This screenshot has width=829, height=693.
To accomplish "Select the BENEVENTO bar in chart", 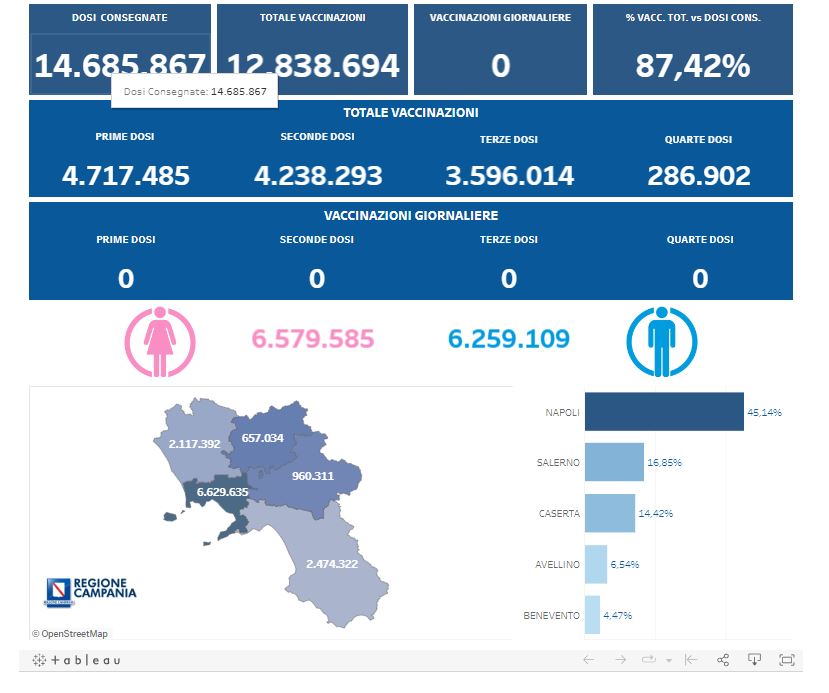I will click(x=592, y=615).
